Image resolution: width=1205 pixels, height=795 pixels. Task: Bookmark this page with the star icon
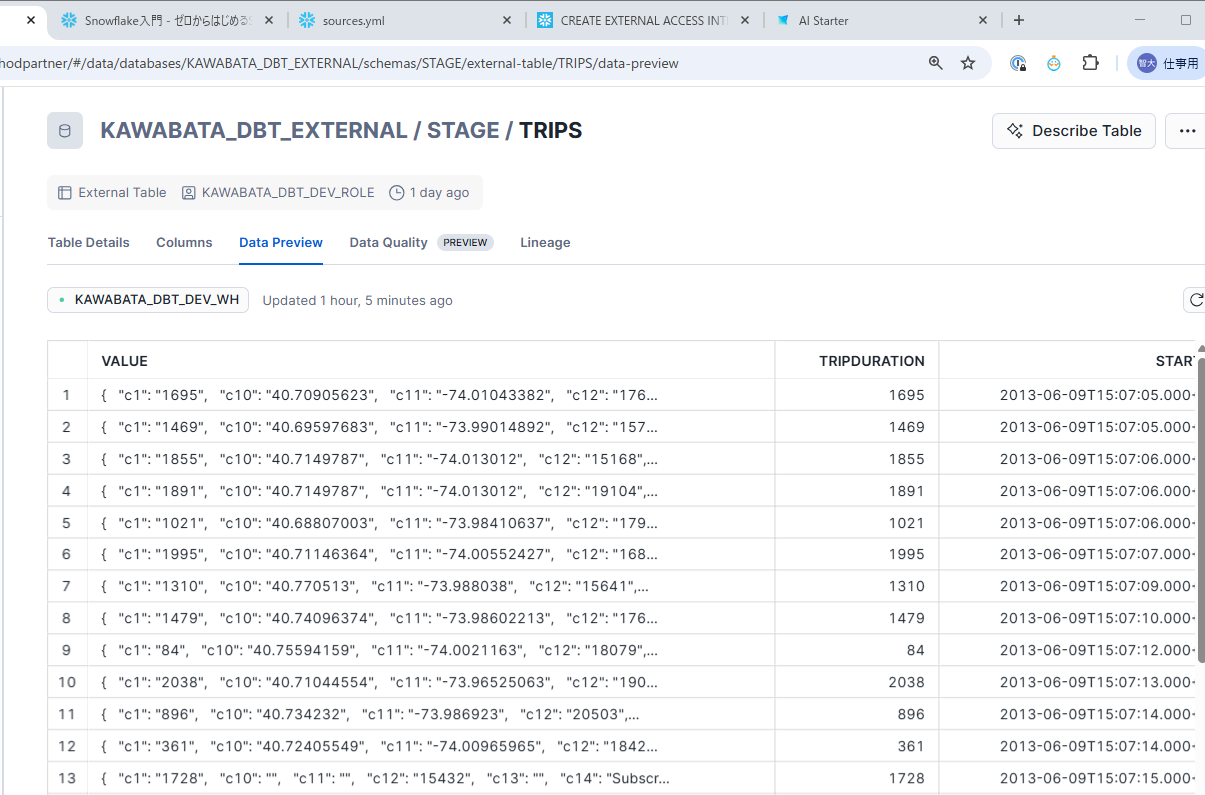tap(968, 63)
